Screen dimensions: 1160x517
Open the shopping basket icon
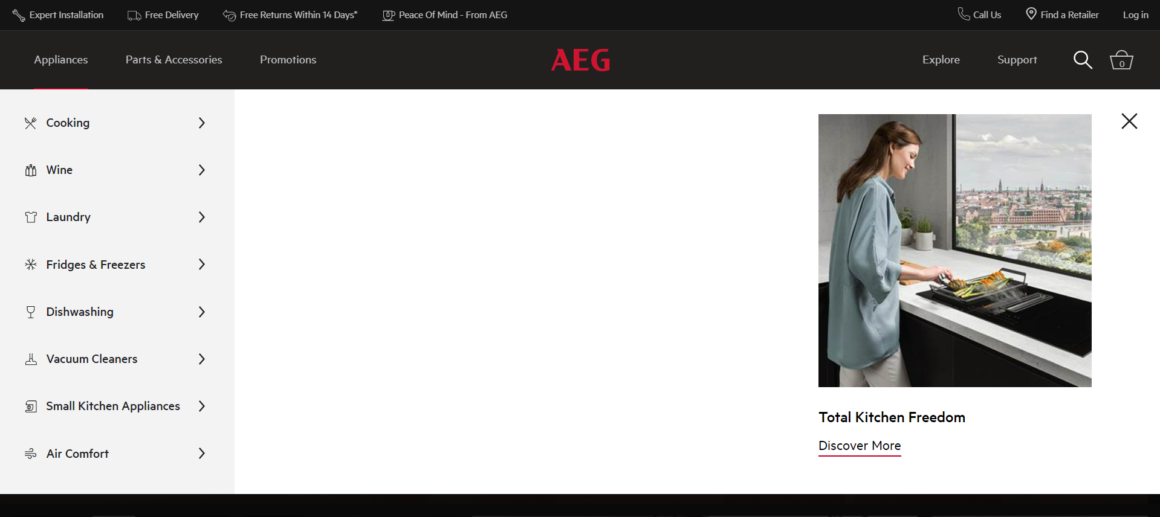point(1121,60)
